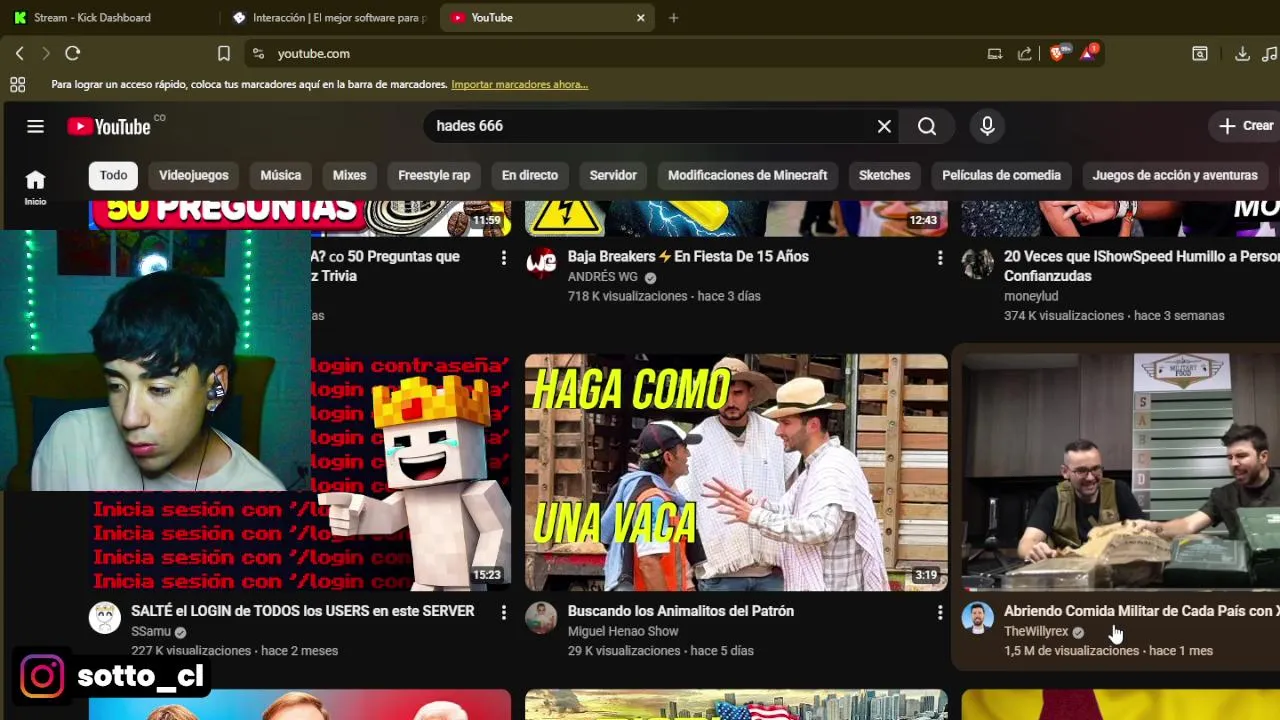Screen dimensions: 1280x720
Task: Close the YouTube browser tab
Action: [x=641, y=18]
